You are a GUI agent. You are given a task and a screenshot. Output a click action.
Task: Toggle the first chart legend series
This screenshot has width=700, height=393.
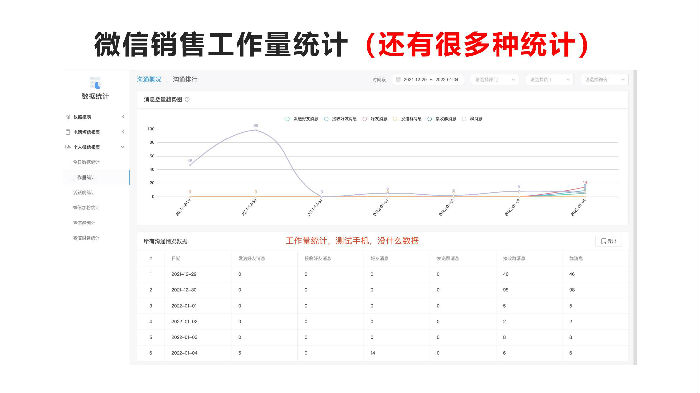pyautogui.click(x=302, y=119)
